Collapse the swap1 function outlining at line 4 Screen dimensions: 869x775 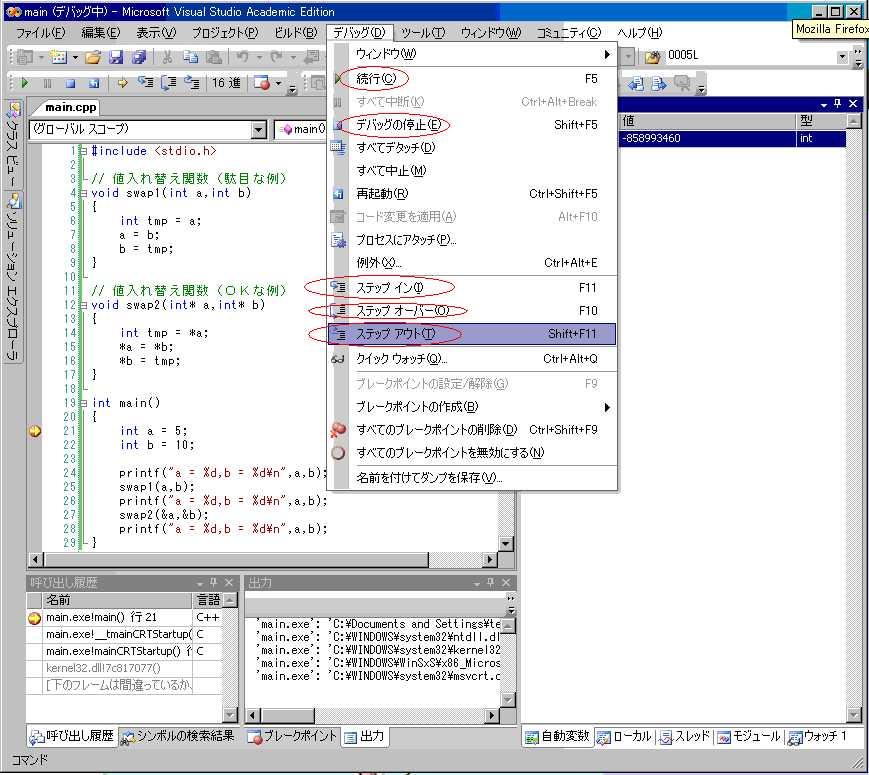pyautogui.click(x=84, y=193)
